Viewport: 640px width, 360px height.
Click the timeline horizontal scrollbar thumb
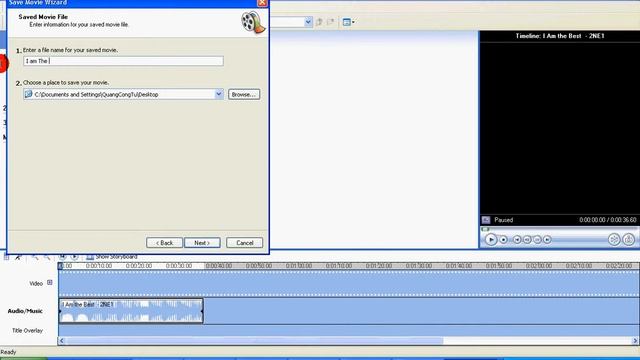pos(254,340)
